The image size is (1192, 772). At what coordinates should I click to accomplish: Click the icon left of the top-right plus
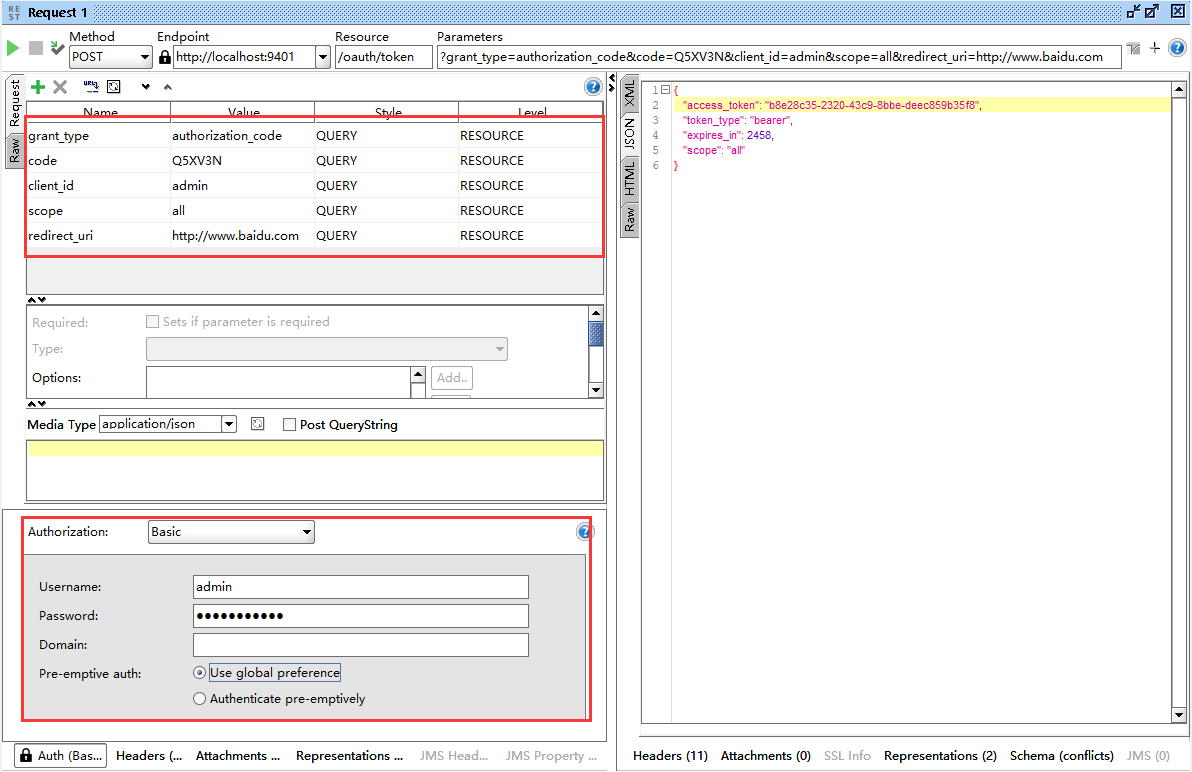click(1133, 49)
